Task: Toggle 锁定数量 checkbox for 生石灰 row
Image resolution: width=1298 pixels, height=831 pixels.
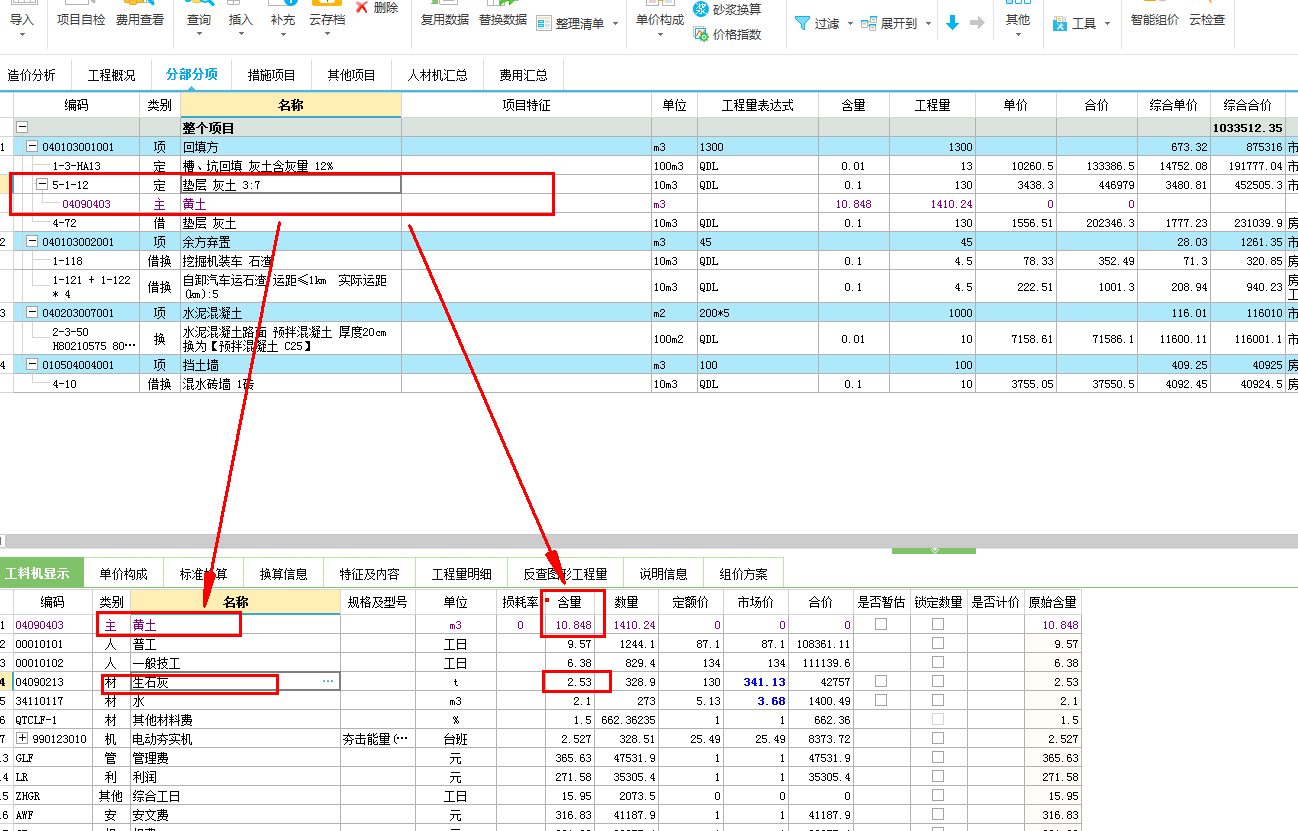Action: (938, 681)
